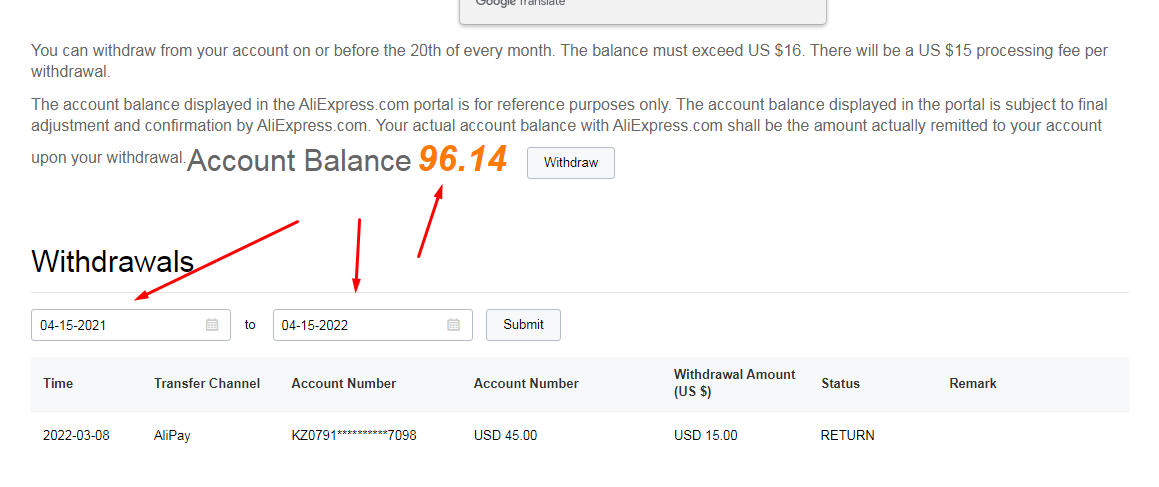The width and height of the screenshot is (1159, 487).
Task: Click the orange 96.14 account balance
Action: pyautogui.click(x=462, y=160)
